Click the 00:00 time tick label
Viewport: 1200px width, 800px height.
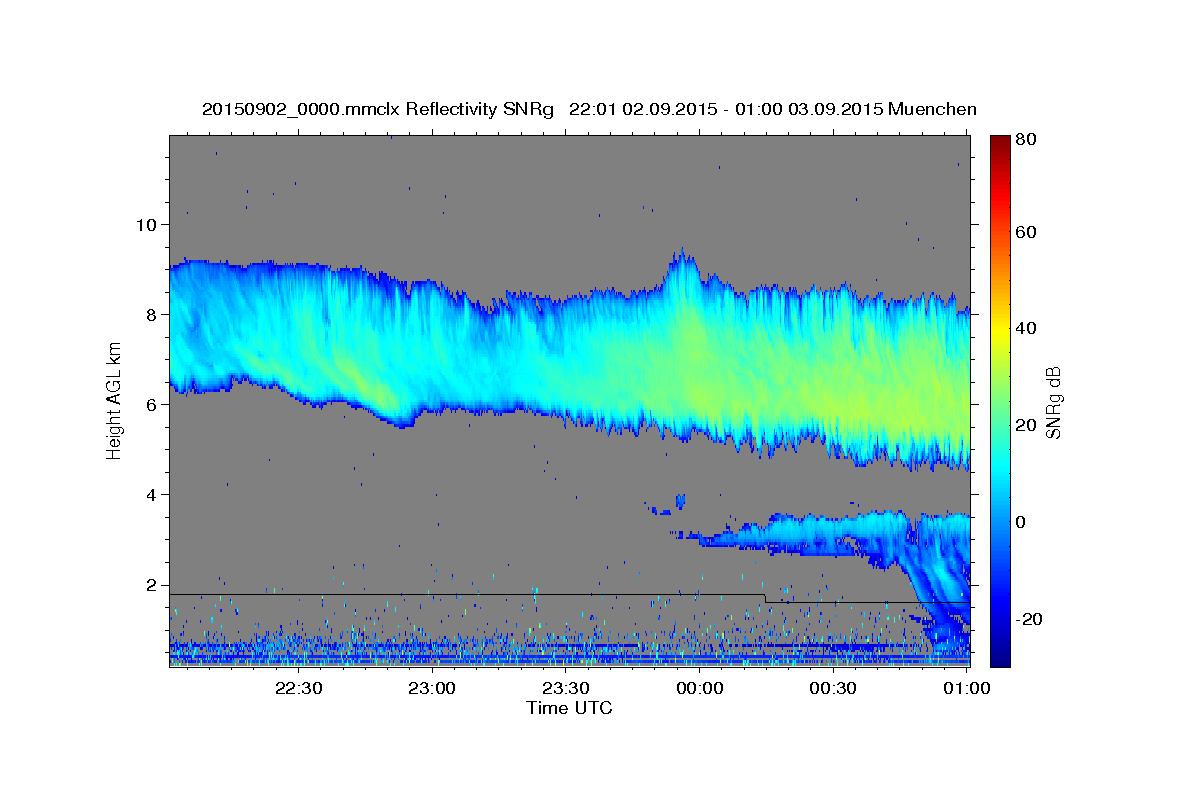699,688
